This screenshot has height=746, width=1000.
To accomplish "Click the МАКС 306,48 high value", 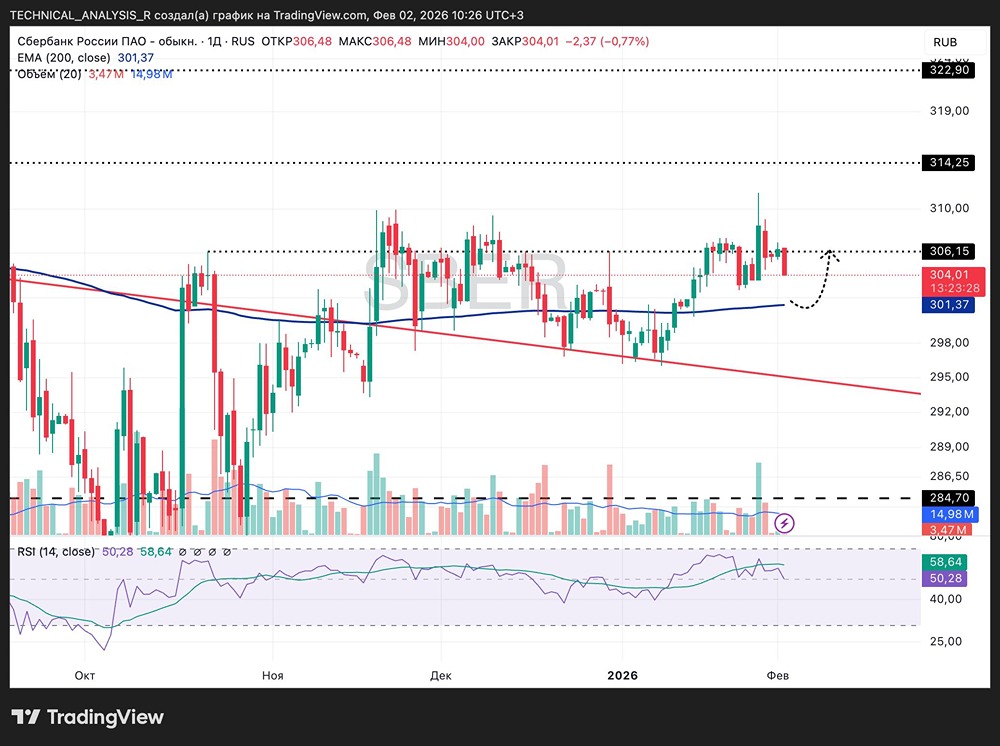I will [x=375, y=41].
